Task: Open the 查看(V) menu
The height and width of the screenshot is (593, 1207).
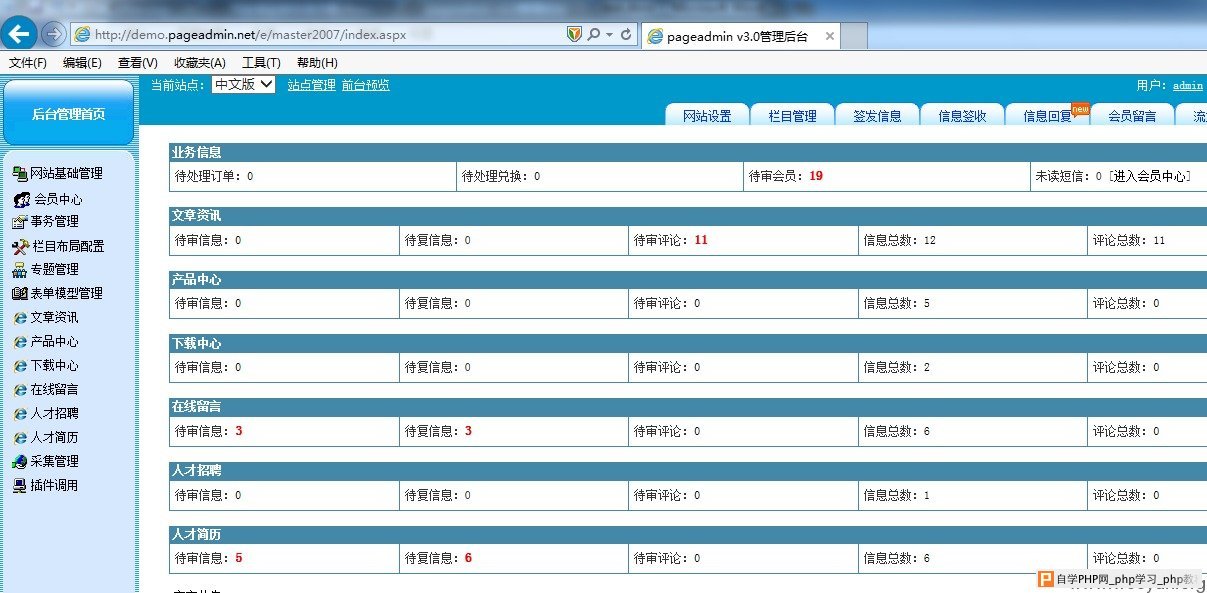Action: tap(138, 63)
